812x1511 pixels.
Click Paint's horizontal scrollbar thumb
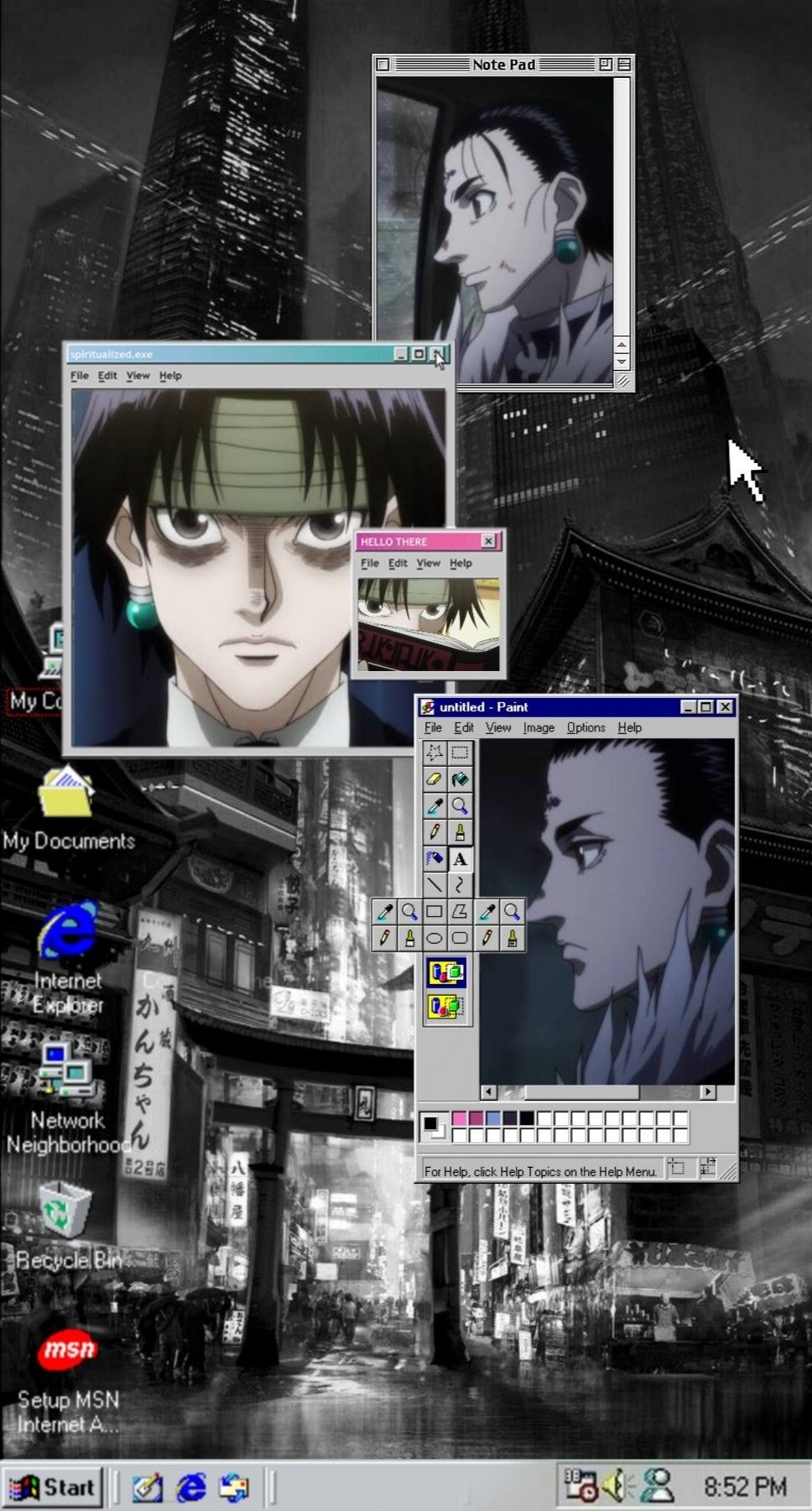(x=580, y=1092)
